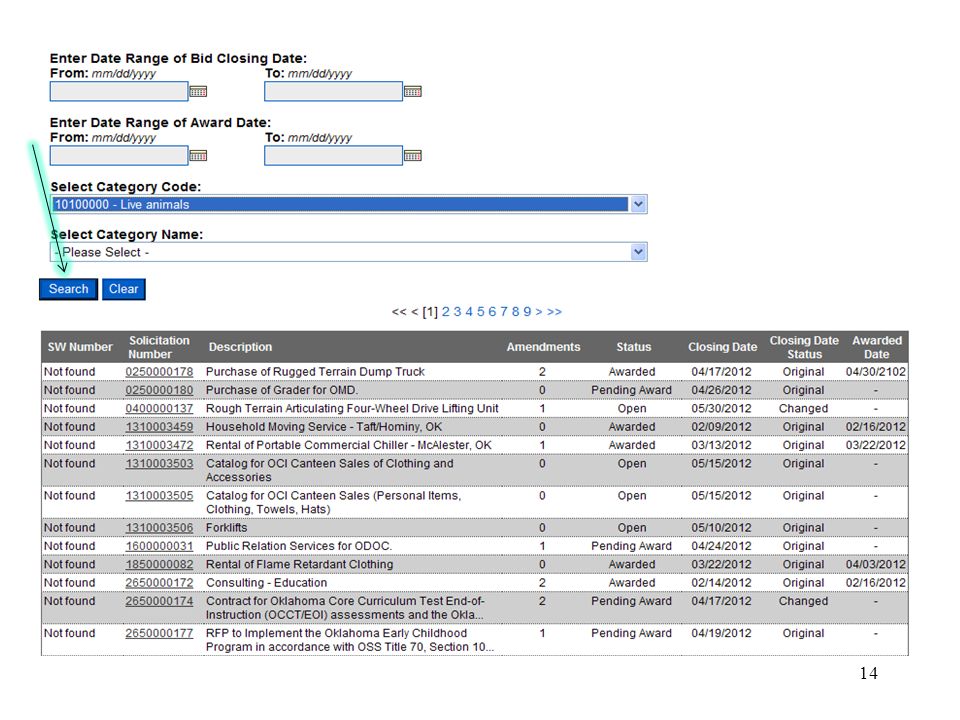Click the SW Number column header

pos(80,347)
